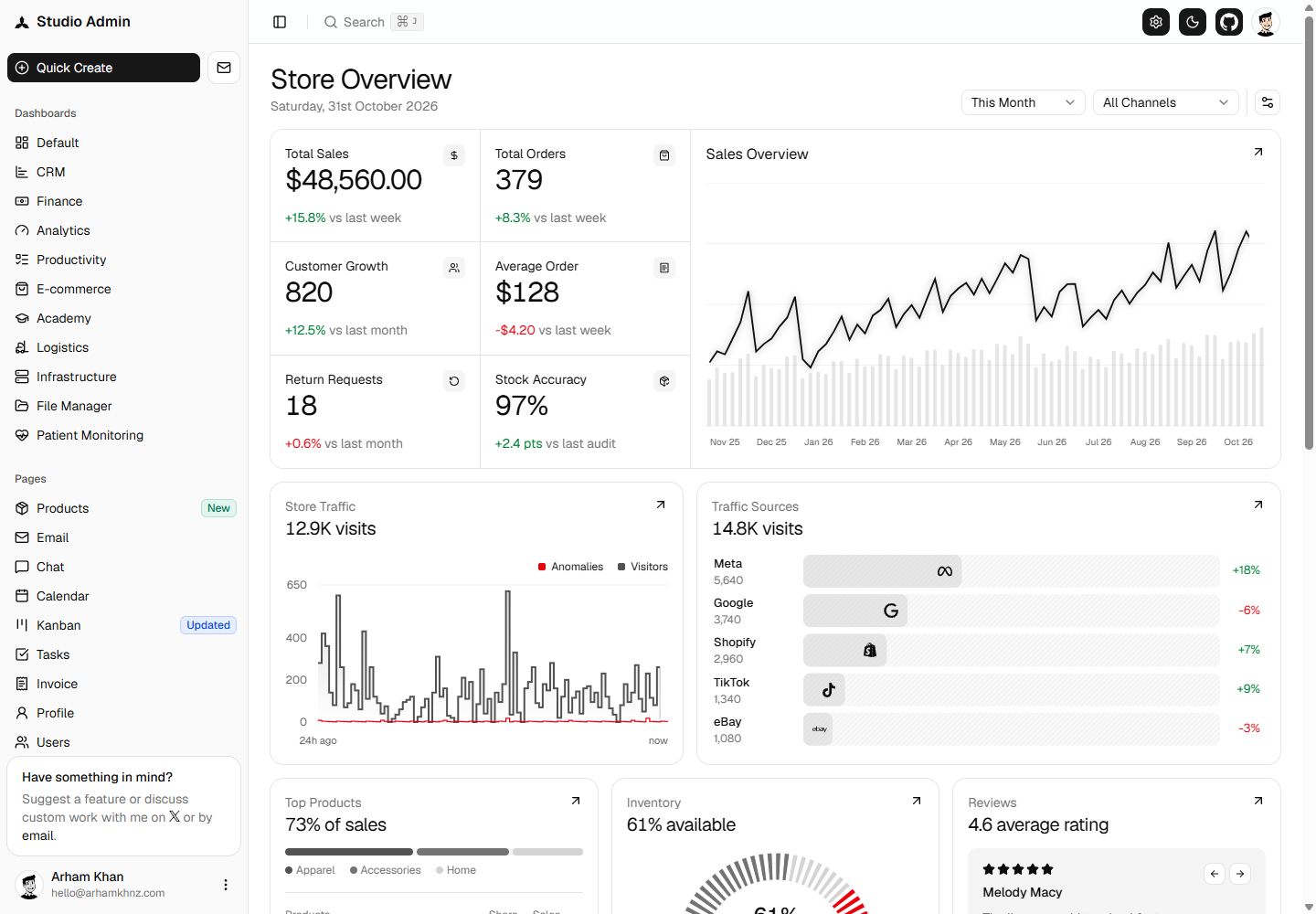Follow the X link in suggestion card
Screen dimensions: 1316x914
(x=175, y=817)
